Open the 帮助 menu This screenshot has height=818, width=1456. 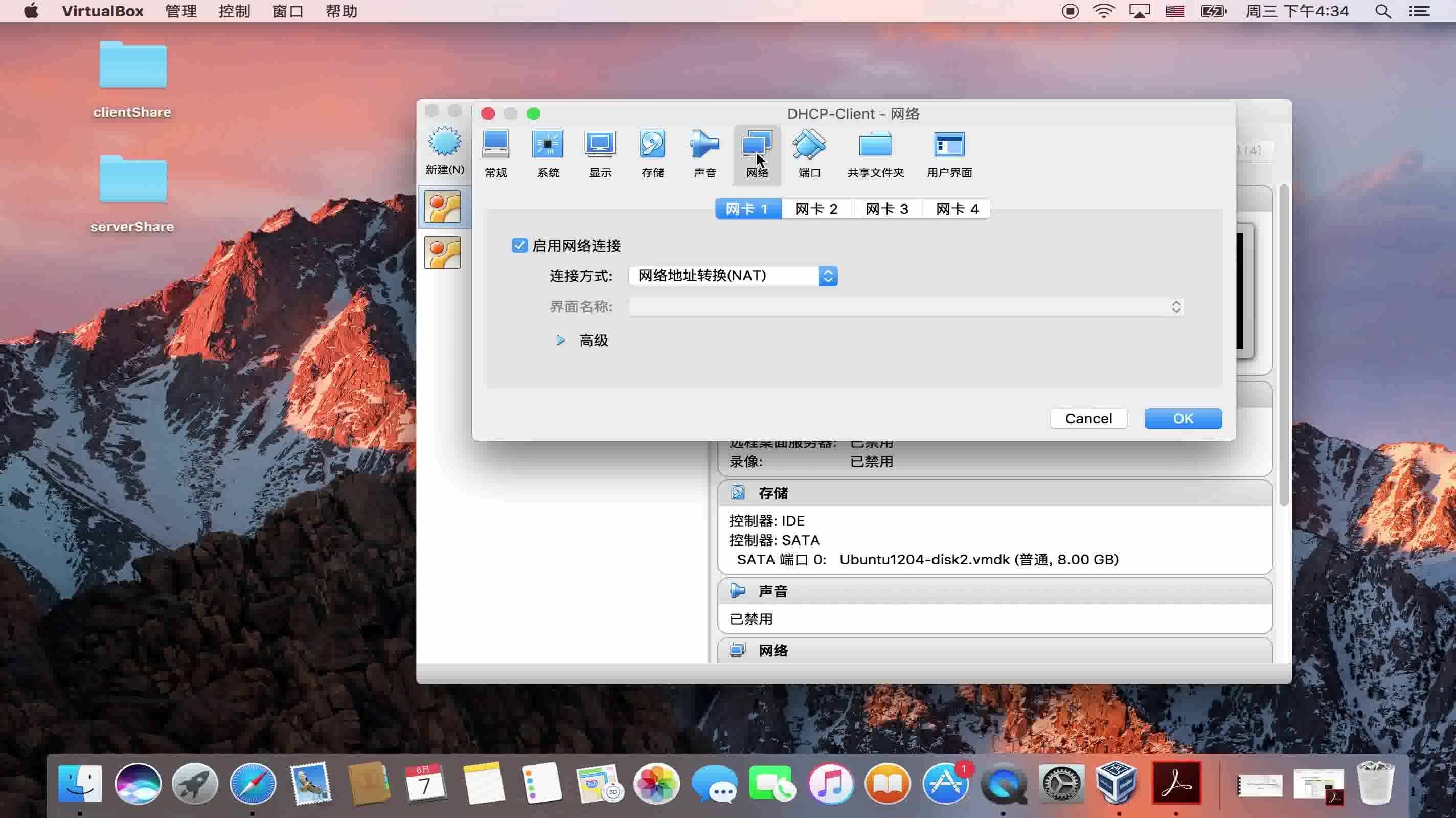coord(341,11)
